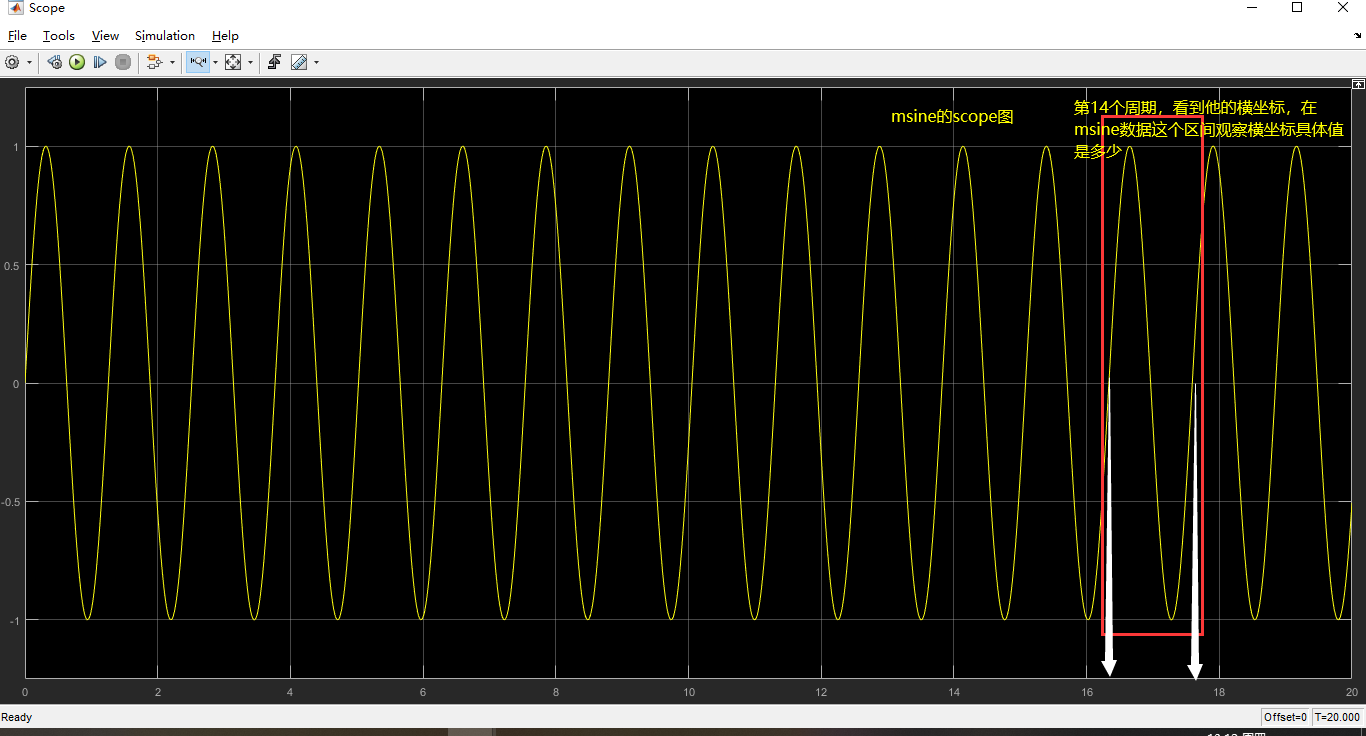The image size is (1366, 736).
Task: Expand the zoom tool dropdown arrow
Action: (215, 63)
